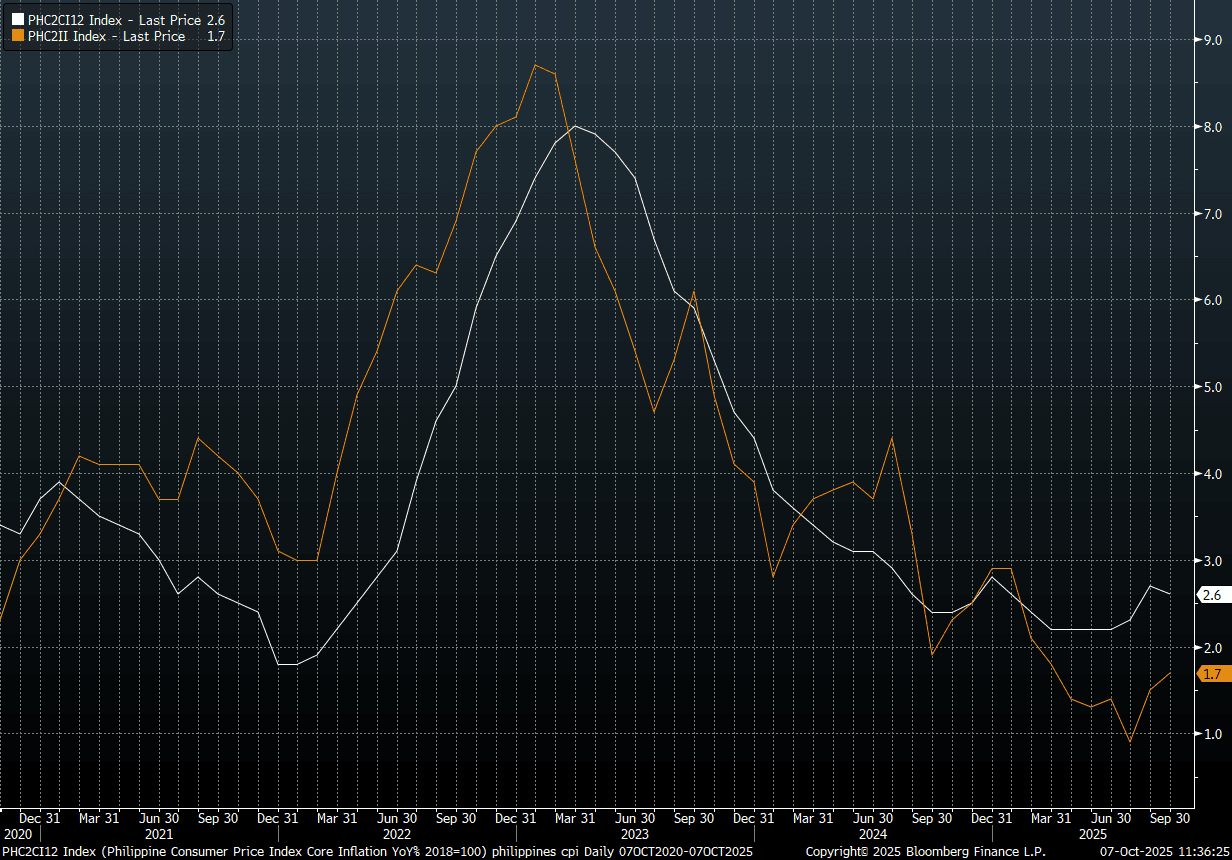Select the 2022 year label on the time axis
Viewport: 1232px width, 860px height.
tap(397, 833)
